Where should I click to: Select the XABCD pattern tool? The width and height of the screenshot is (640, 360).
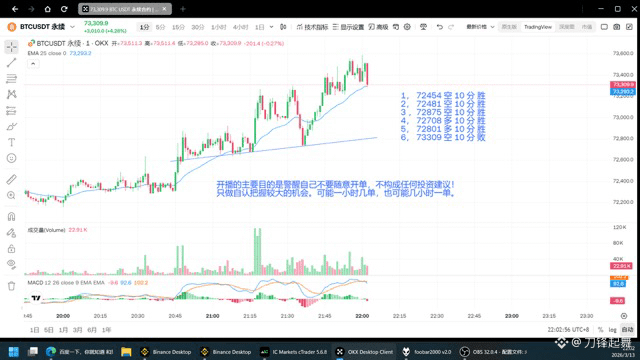click(11, 94)
